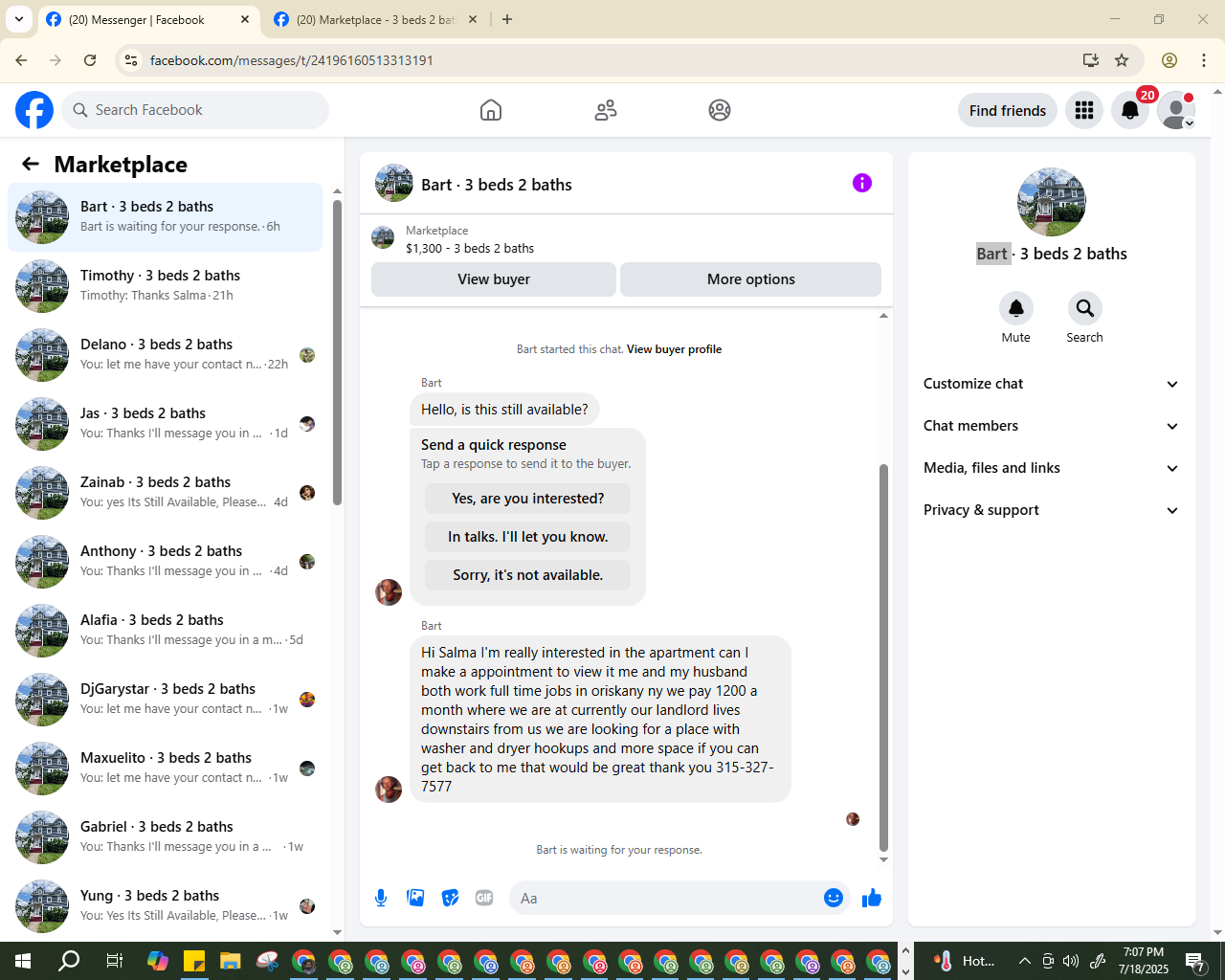The image size is (1225, 980).
Task: Open the taskbar search magnifier
Action: [69, 961]
